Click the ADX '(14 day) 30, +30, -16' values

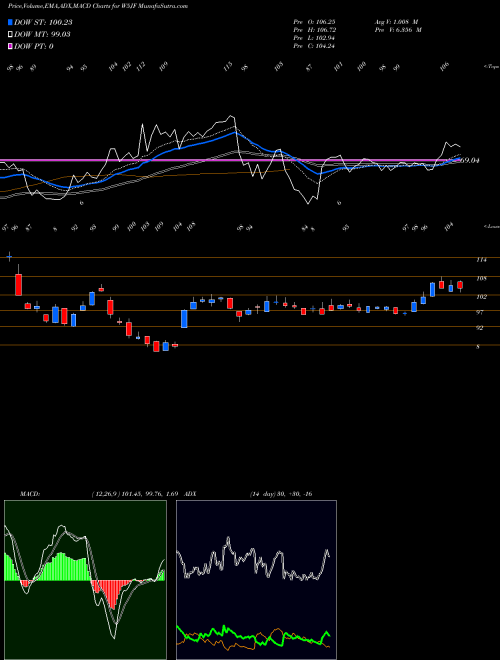[281, 494]
